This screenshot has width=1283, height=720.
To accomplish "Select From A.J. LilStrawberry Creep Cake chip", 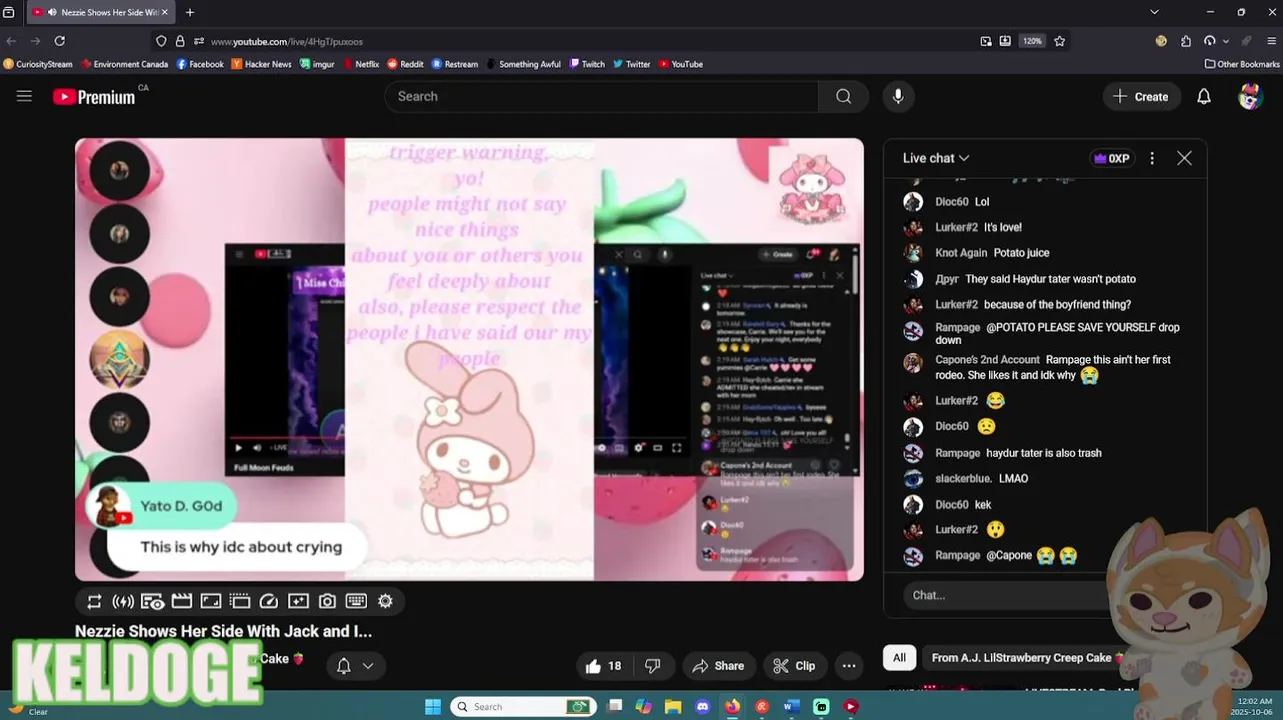I will 1027,658.
